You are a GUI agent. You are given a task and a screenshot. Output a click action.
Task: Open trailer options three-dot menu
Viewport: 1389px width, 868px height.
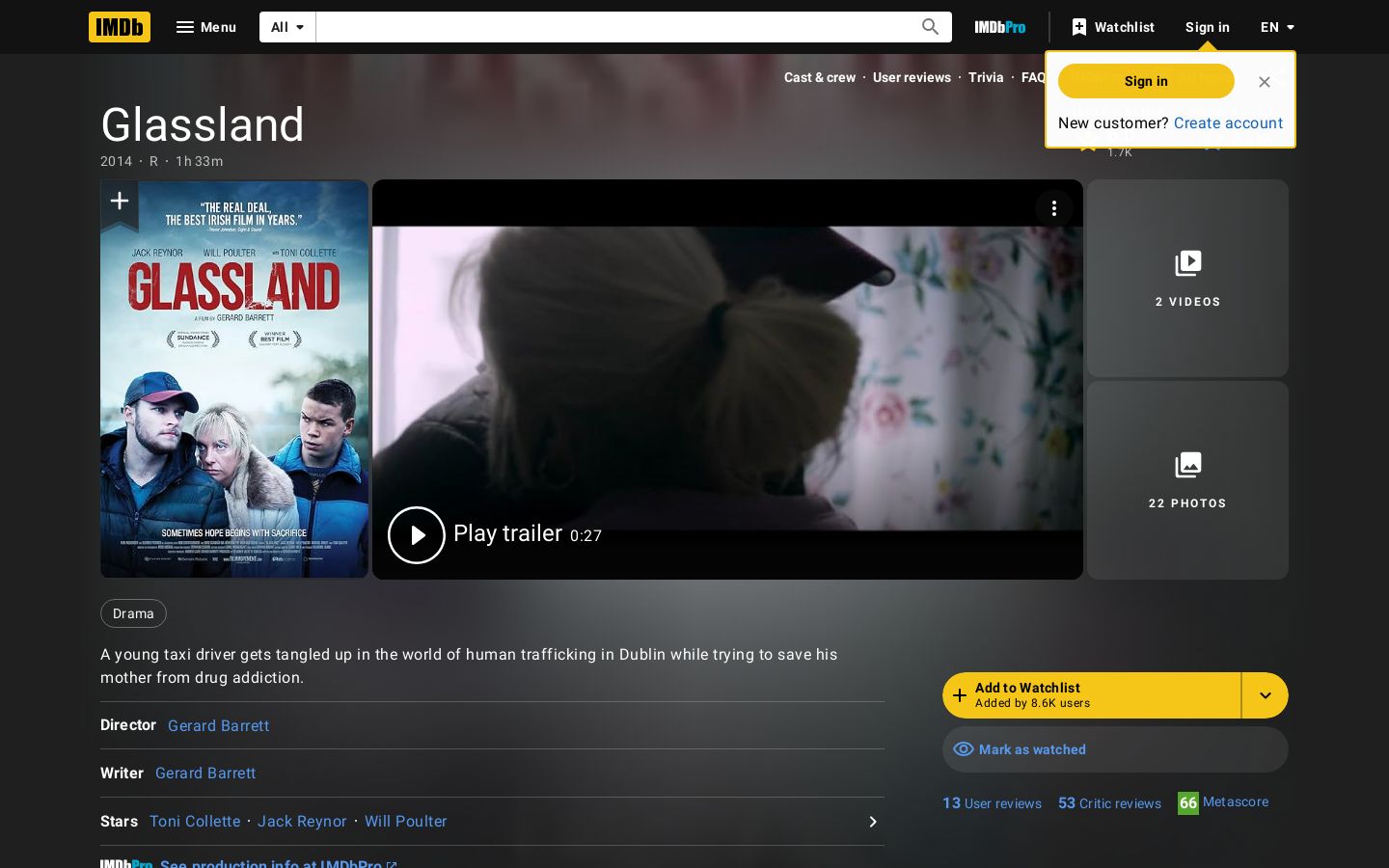click(1054, 208)
